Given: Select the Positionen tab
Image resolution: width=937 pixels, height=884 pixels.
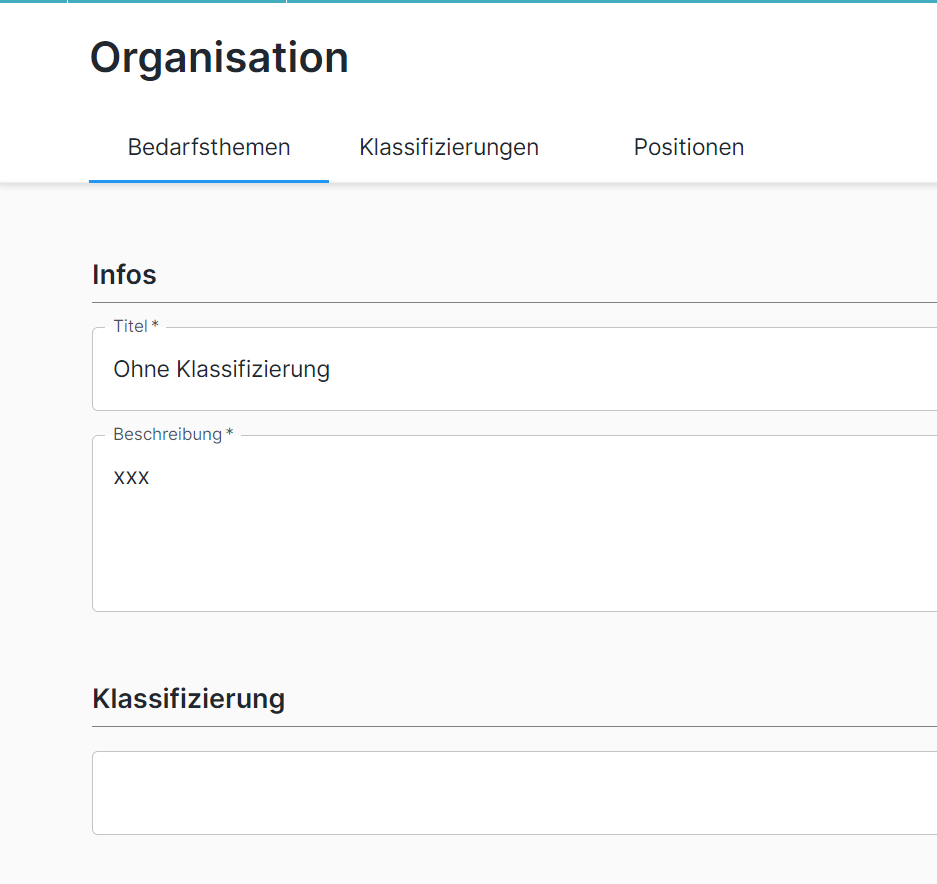Looking at the screenshot, I should (x=688, y=147).
